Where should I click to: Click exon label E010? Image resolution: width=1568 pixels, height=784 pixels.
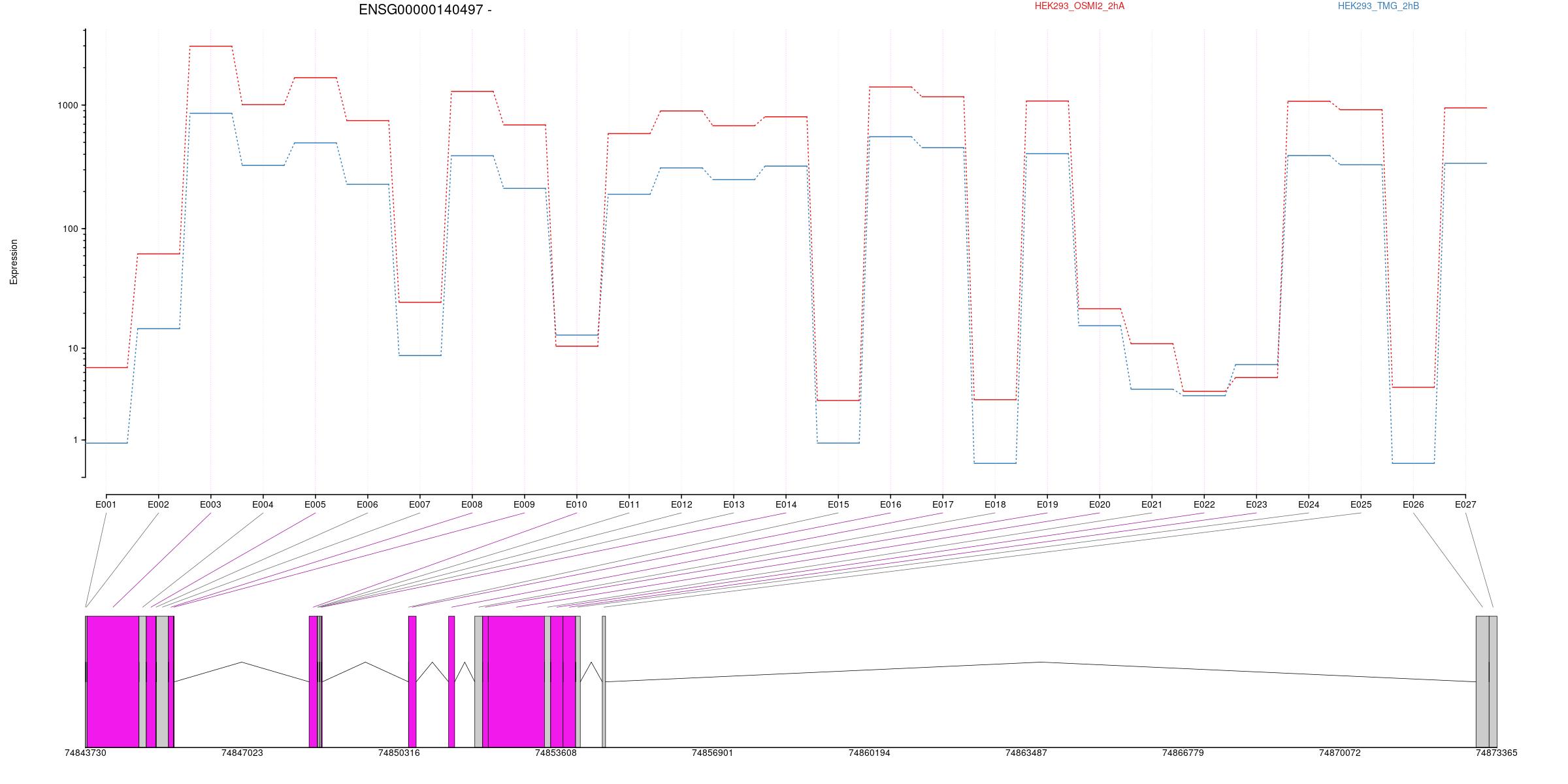[576, 504]
